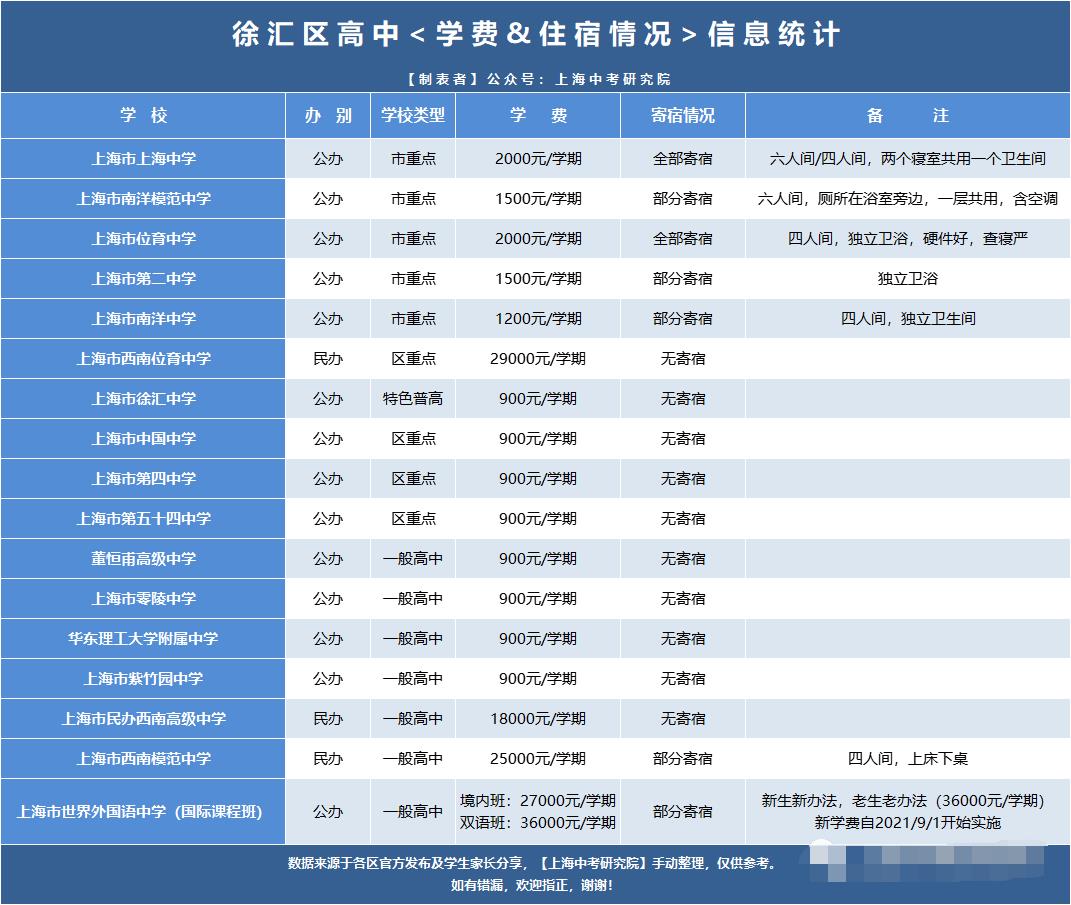Click the 上海市南洋模范中学 school name
Screen dimensions: 1071x905
pos(143,198)
